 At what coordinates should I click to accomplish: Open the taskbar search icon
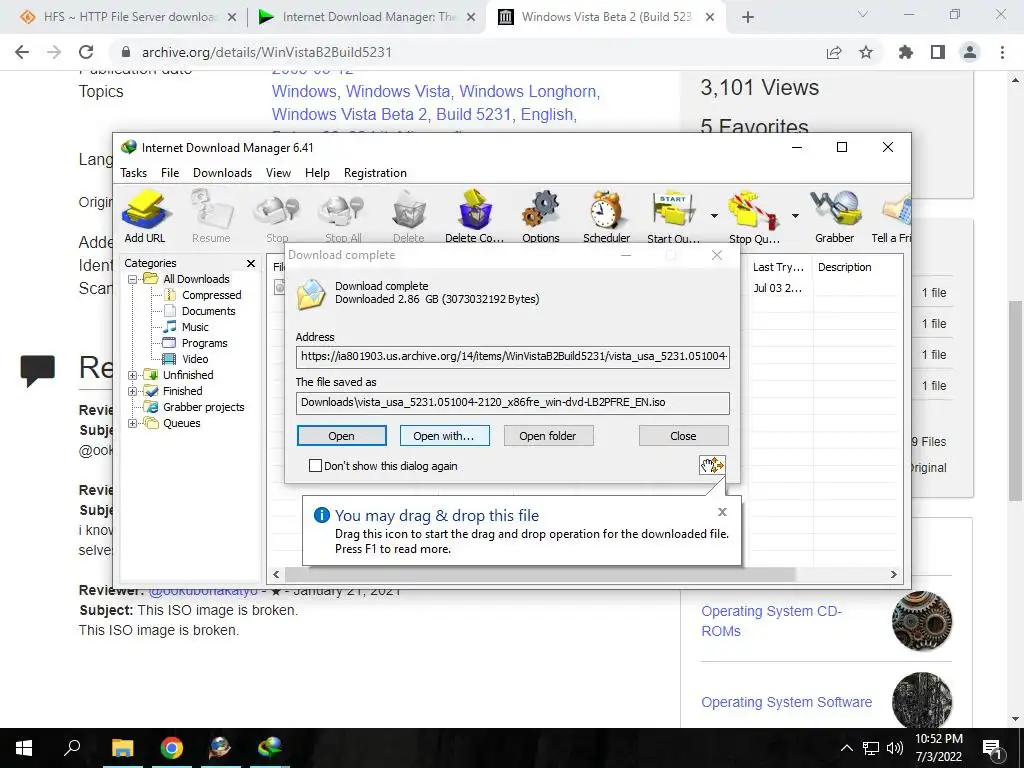pyautogui.click(x=72, y=748)
